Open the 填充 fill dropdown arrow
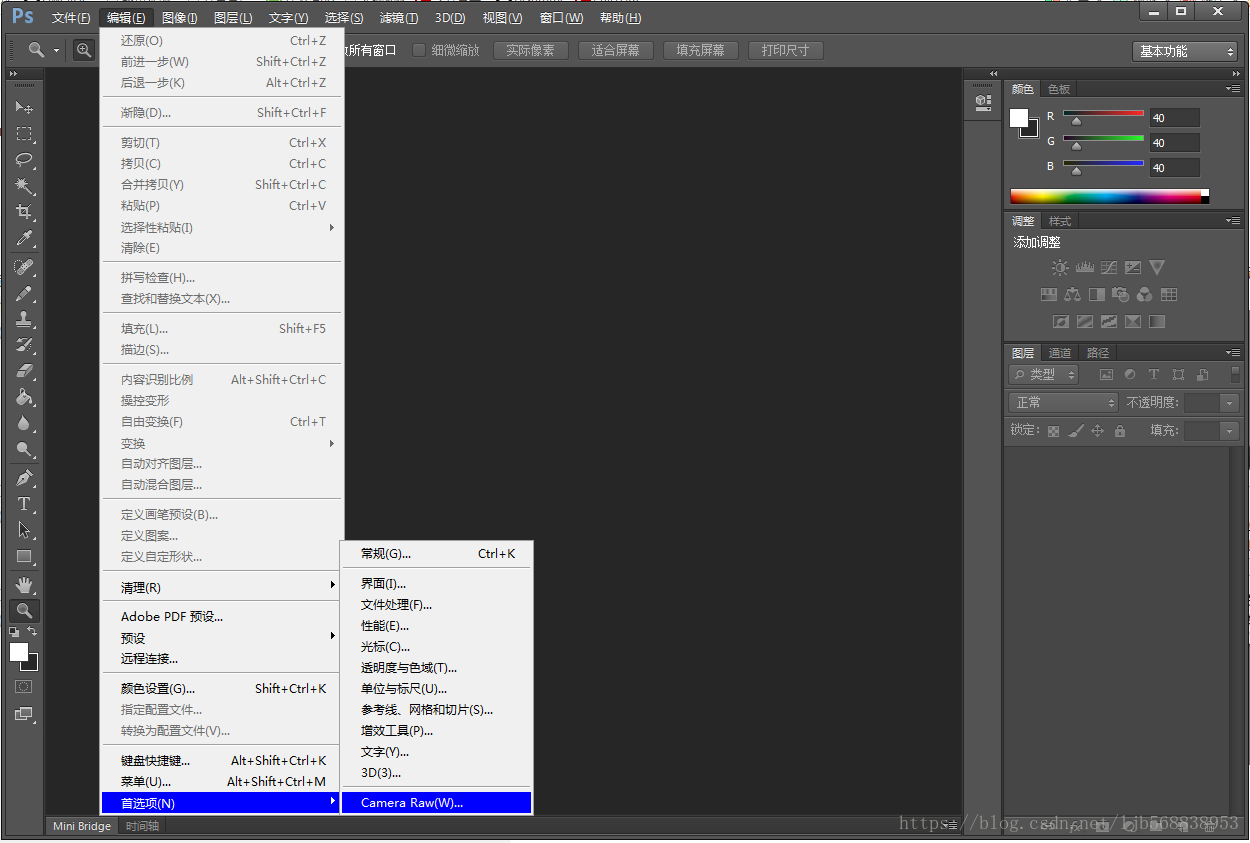The image size is (1250, 843). [1230, 431]
